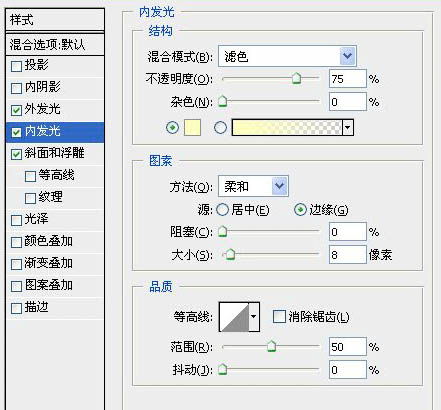Click the 范围 slider handle
Viewport: 441px width, 410px height.
[x=272, y=346]
